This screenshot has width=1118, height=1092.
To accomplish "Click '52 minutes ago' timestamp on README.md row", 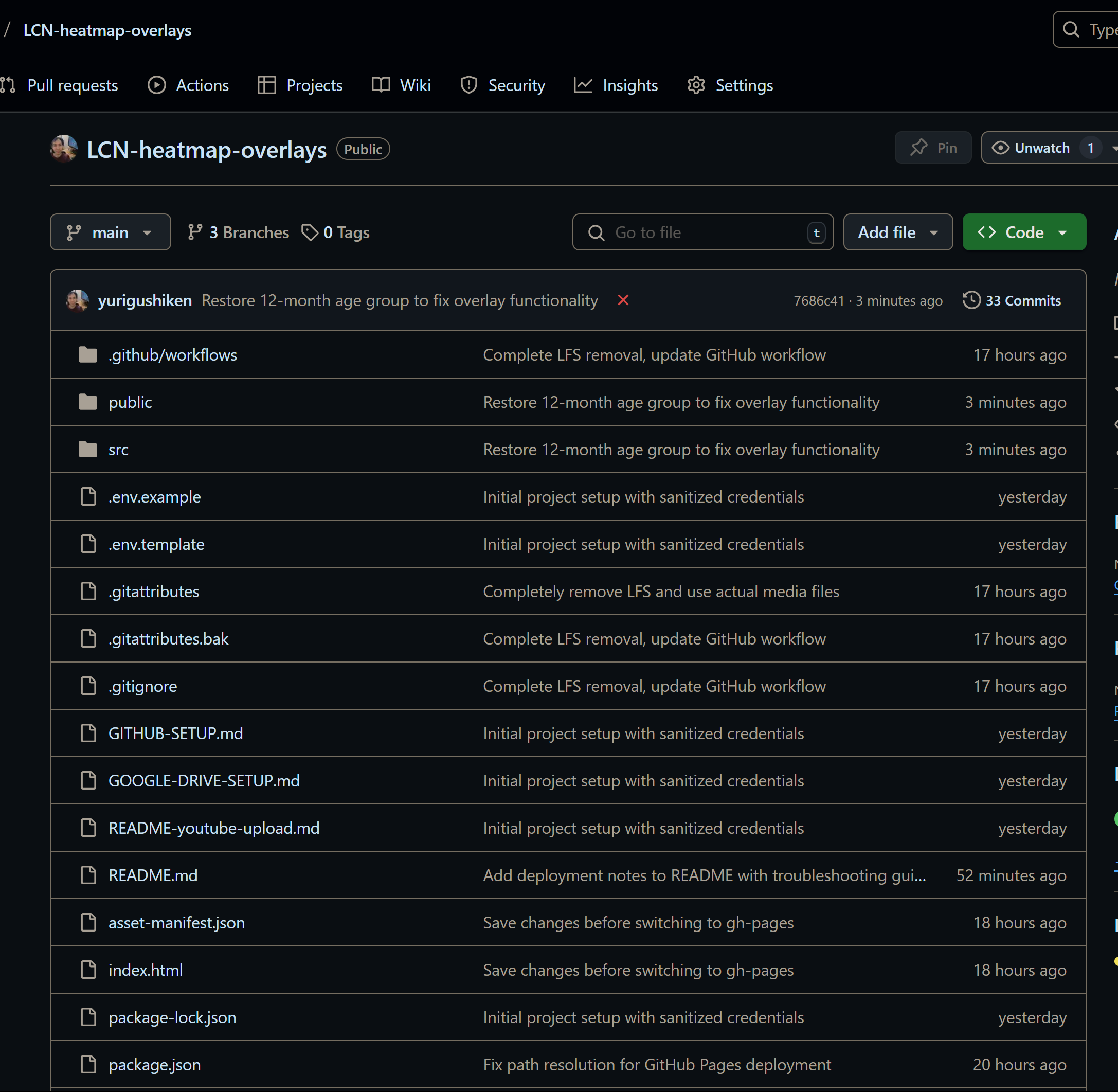I will [1012, 876].
